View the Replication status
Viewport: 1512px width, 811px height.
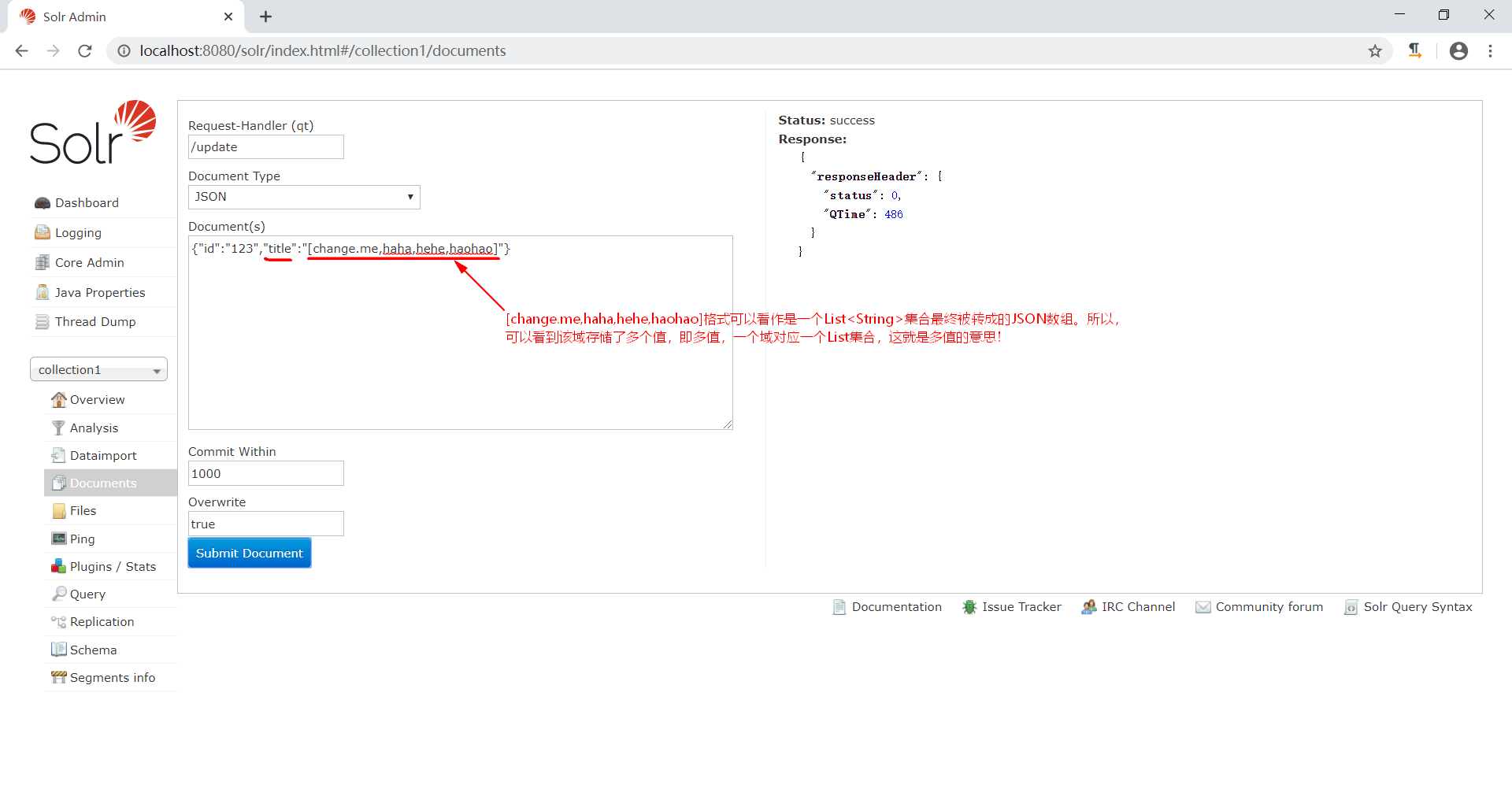[101, 621]
